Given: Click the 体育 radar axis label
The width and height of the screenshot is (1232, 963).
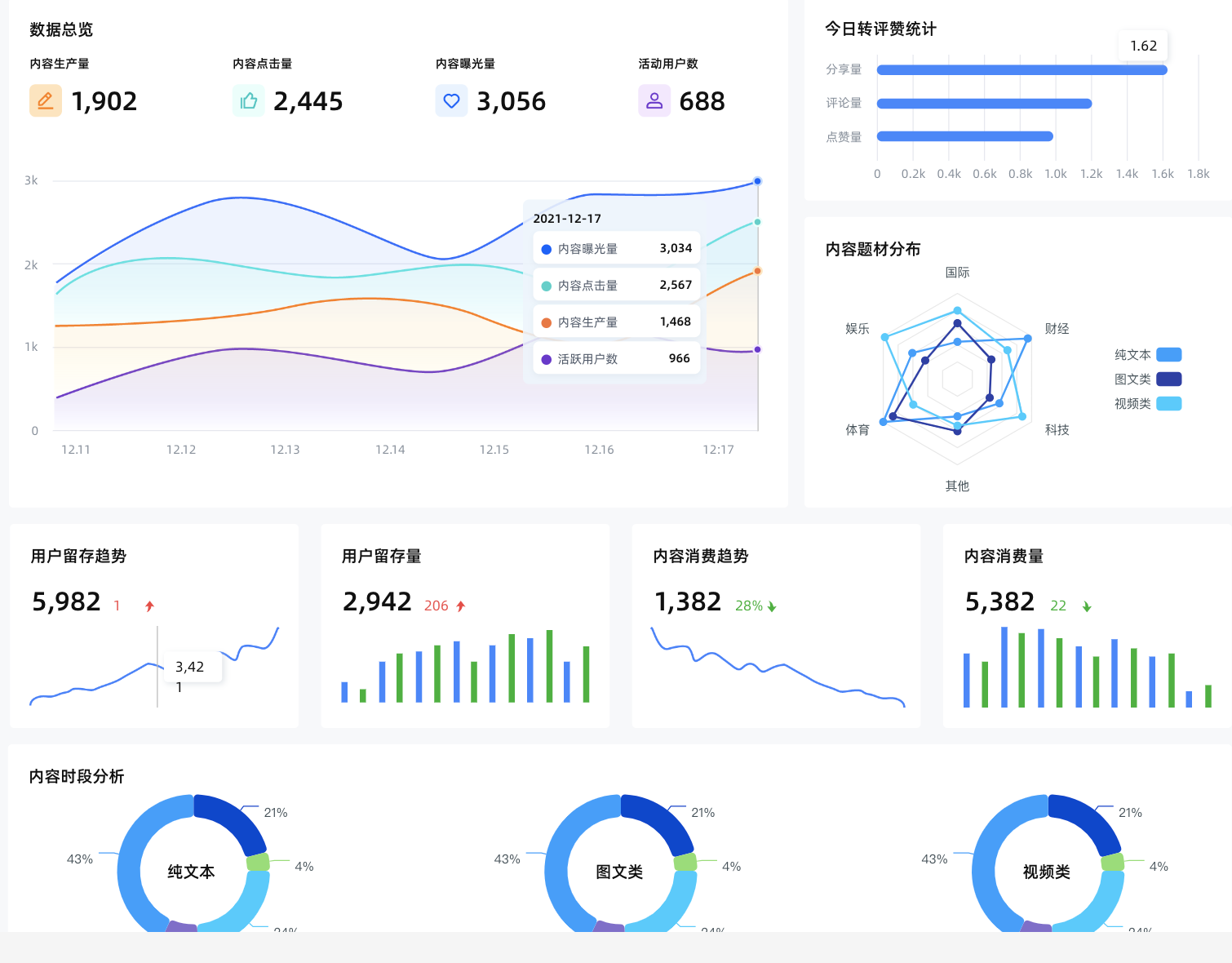Looking at the screenshot, I should pos(858,429).
